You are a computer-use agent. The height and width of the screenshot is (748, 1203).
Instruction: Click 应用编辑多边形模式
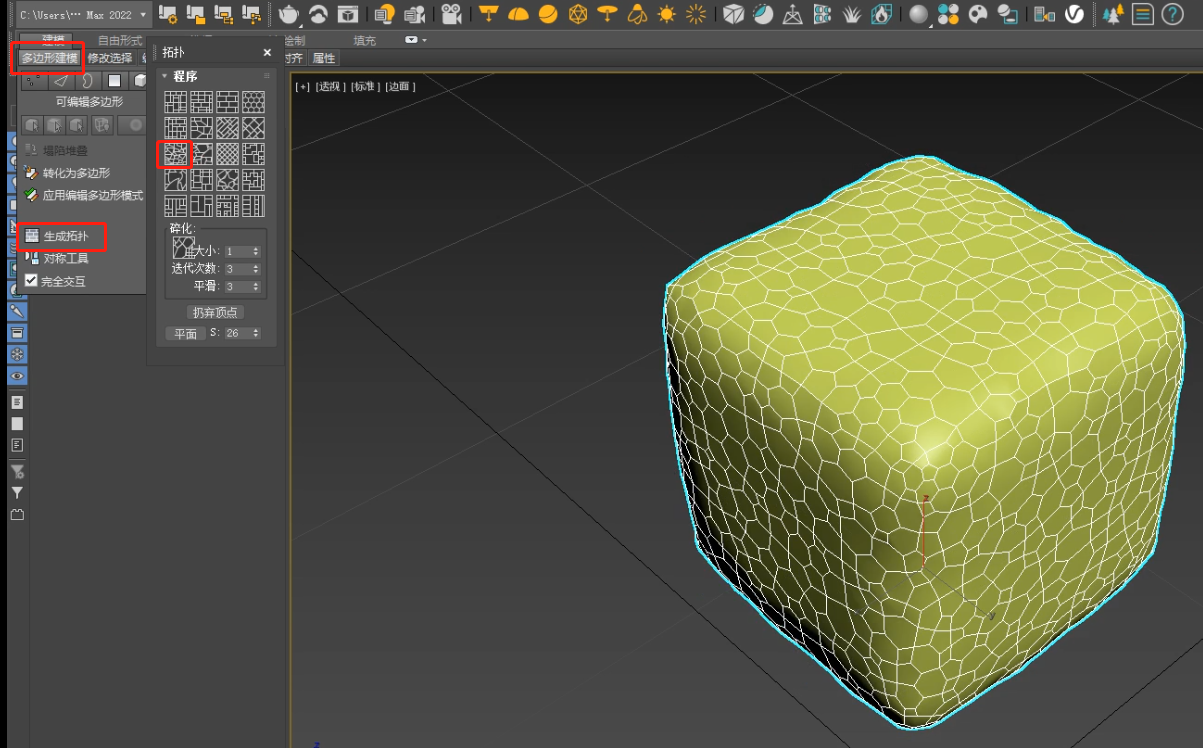tap(84, 195)
